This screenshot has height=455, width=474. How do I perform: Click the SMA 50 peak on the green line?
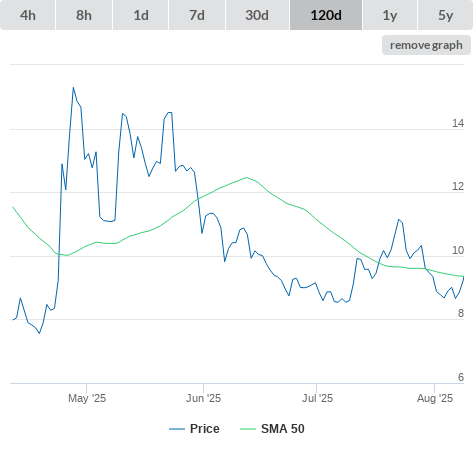tap(247, 177)
